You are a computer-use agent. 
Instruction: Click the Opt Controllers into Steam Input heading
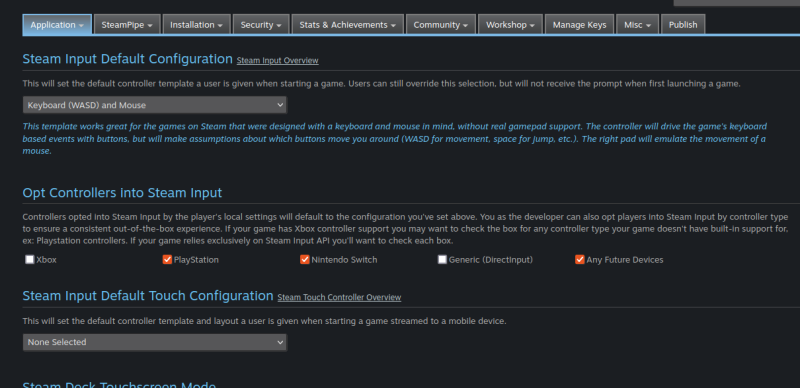point(122,192)
